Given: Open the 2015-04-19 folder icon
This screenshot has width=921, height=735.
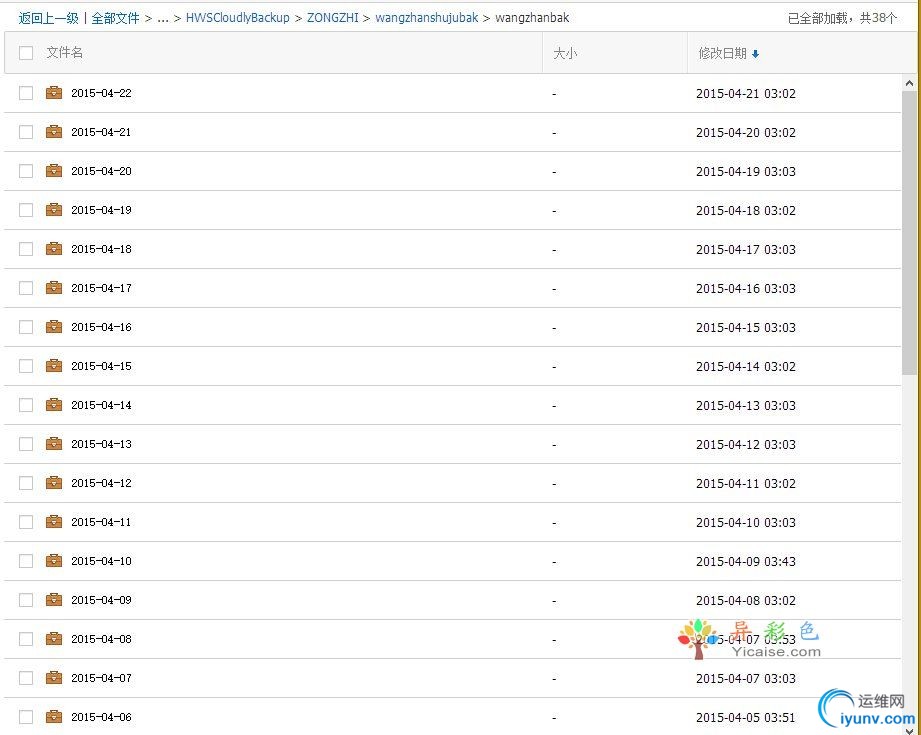Looking at the screenshot, I should pyautogui.click(x=54, y=210).
